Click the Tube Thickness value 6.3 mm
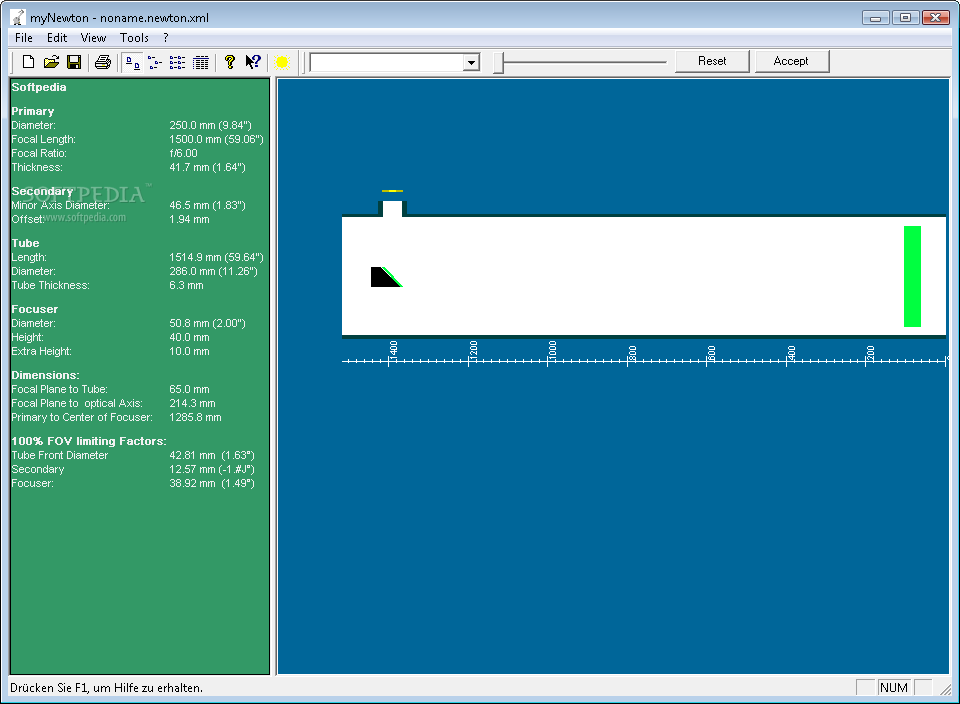This screenshot has height=704, width=960. pos(186,286)
